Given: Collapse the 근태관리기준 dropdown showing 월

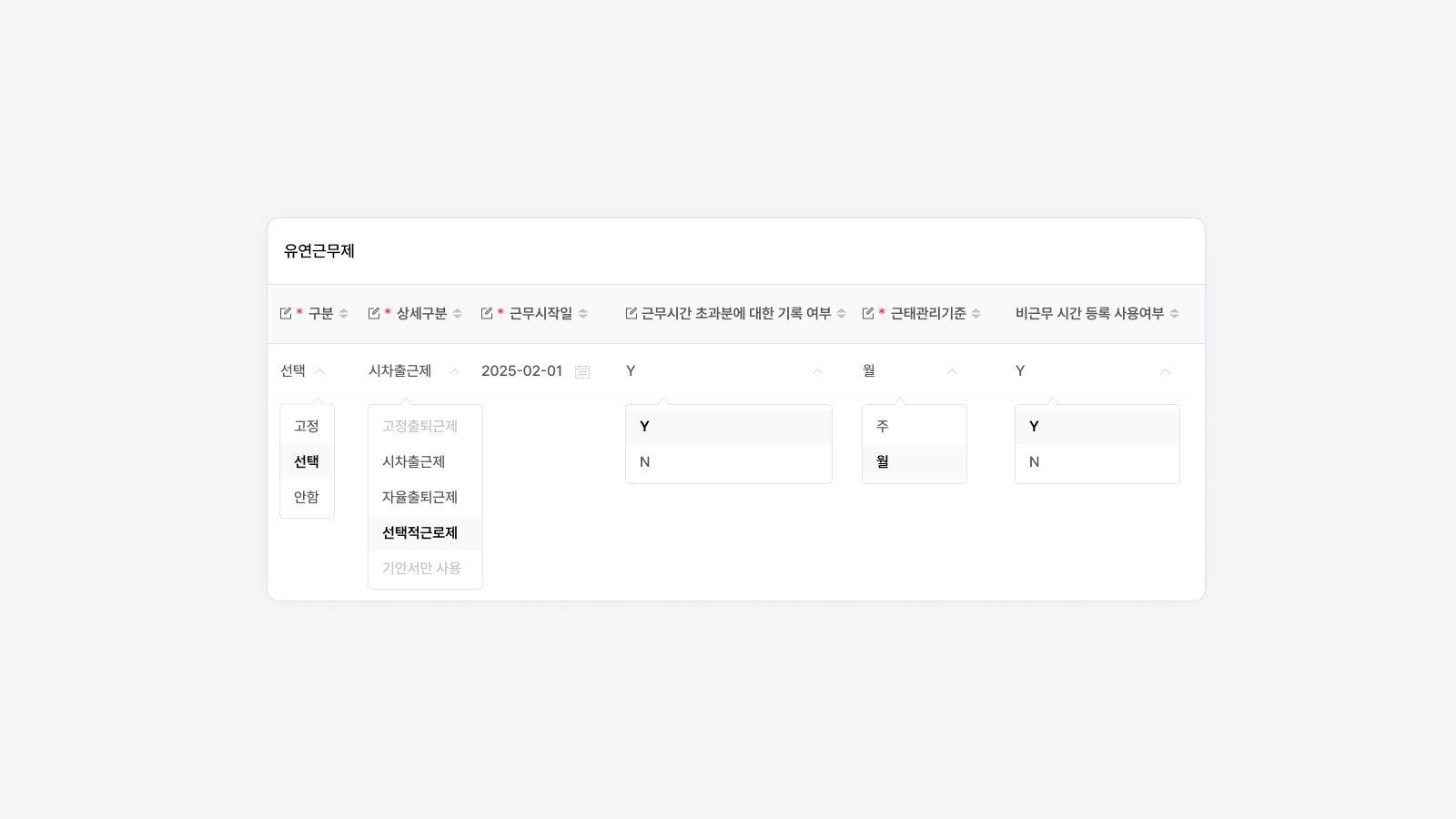Looking at the screenshot, I should [952, 371].
